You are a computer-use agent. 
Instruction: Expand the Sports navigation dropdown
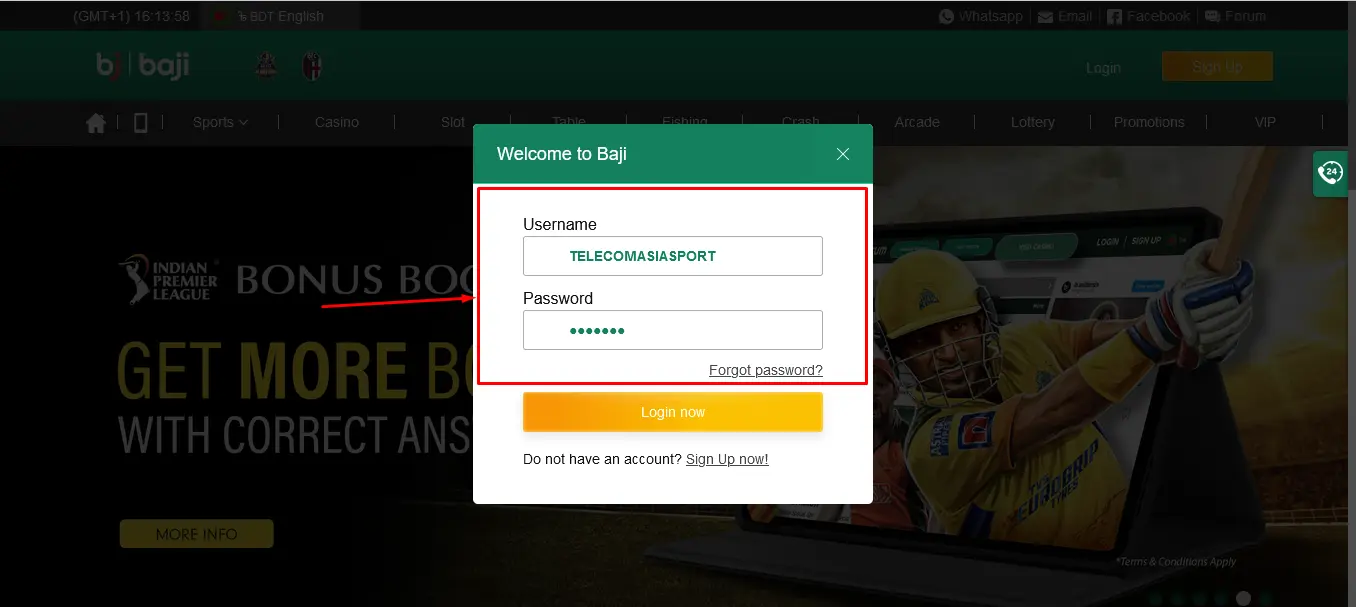[x=219, y=122]
